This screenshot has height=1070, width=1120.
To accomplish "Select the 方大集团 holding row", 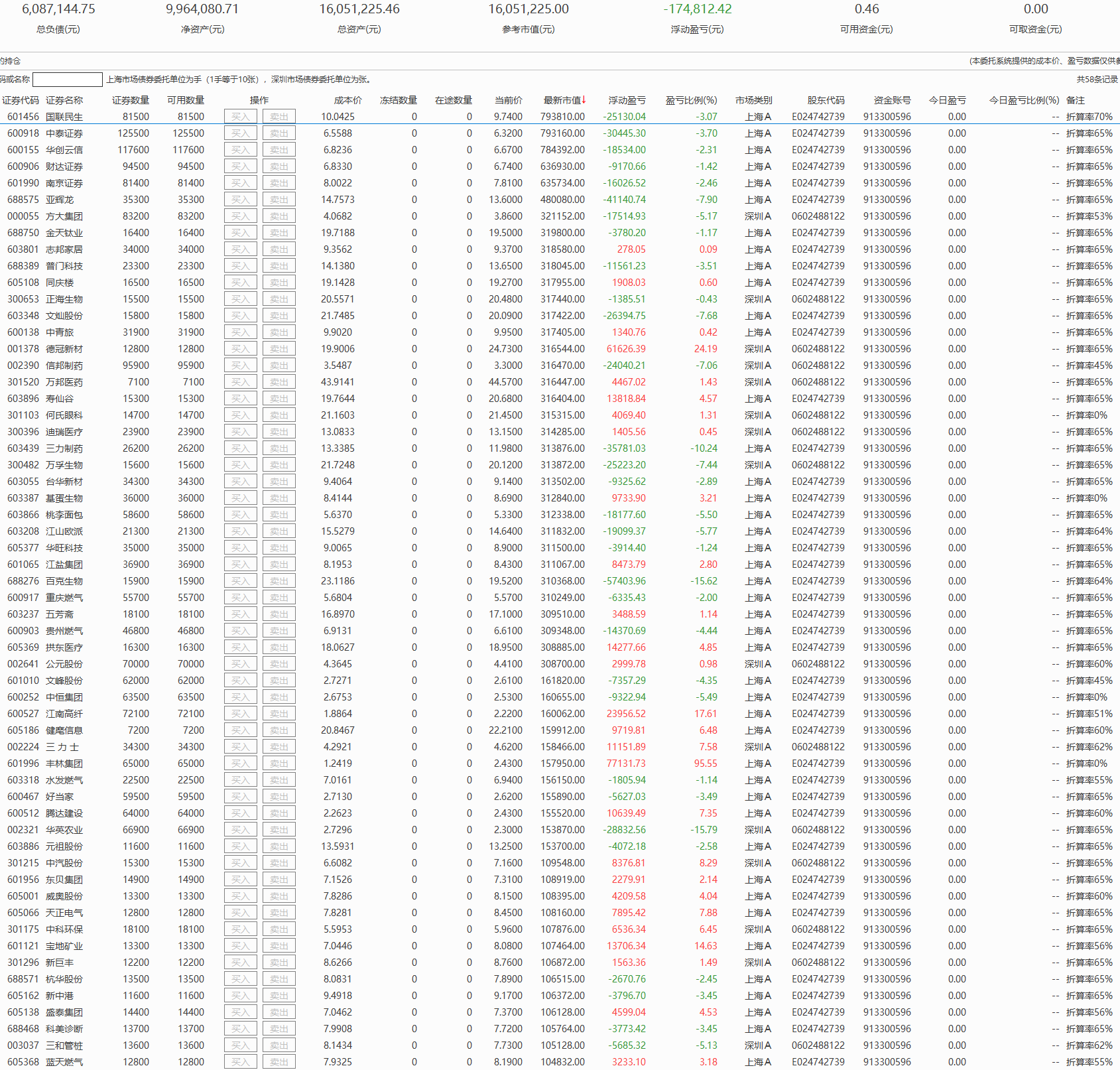I will click(64, 216).
